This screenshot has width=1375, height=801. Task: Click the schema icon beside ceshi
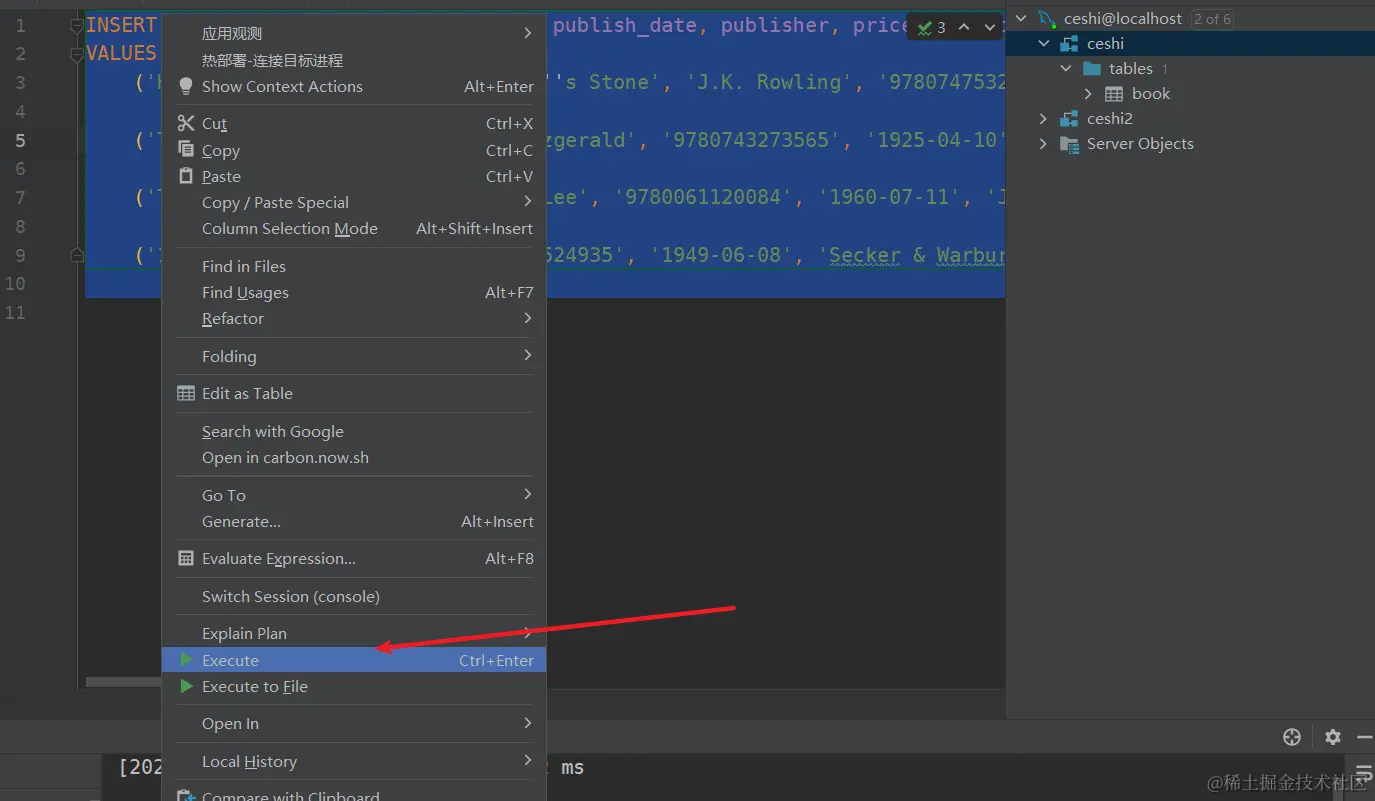coord(1070,44)
